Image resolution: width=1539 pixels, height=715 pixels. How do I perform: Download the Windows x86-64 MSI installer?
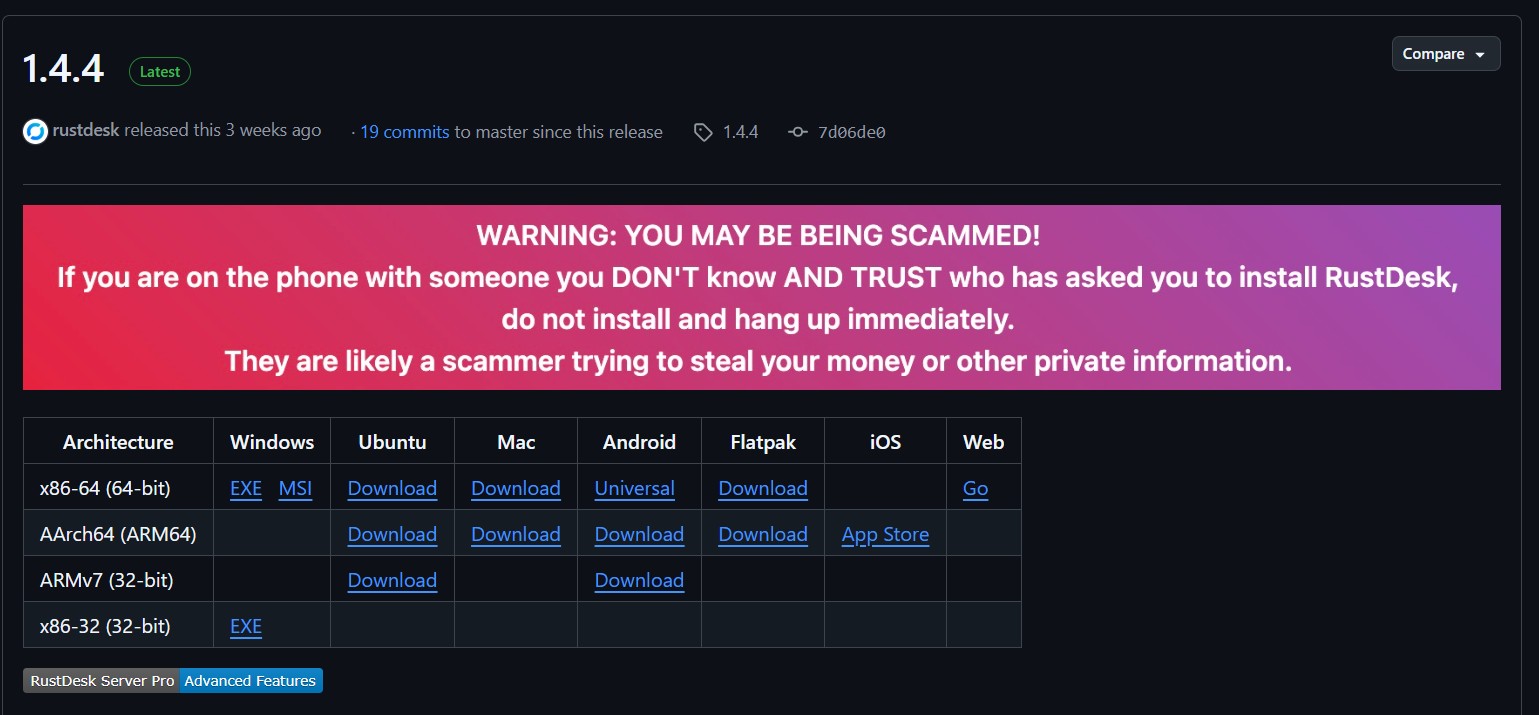coord(295,488)
